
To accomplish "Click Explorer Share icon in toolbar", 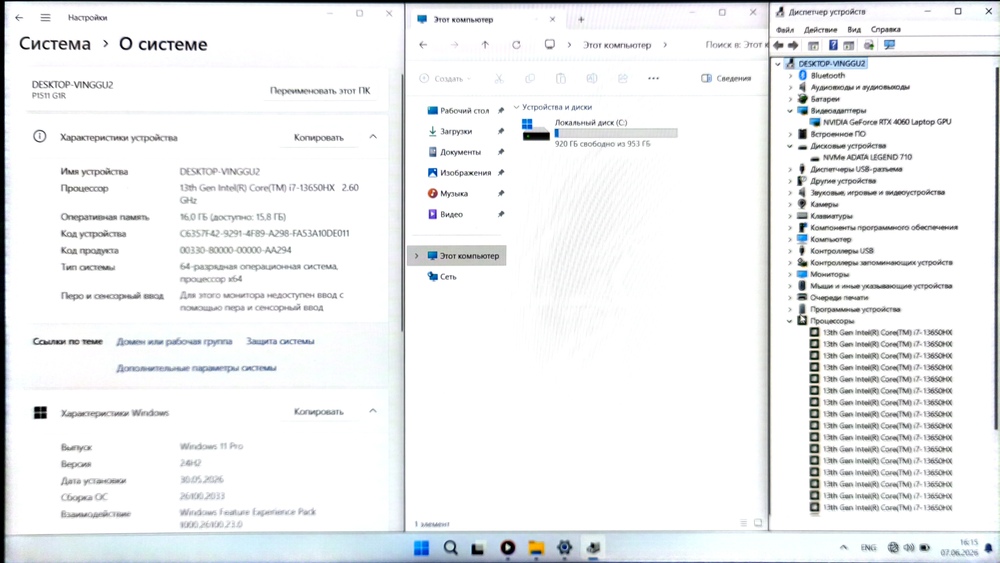I will coord(622,78).
